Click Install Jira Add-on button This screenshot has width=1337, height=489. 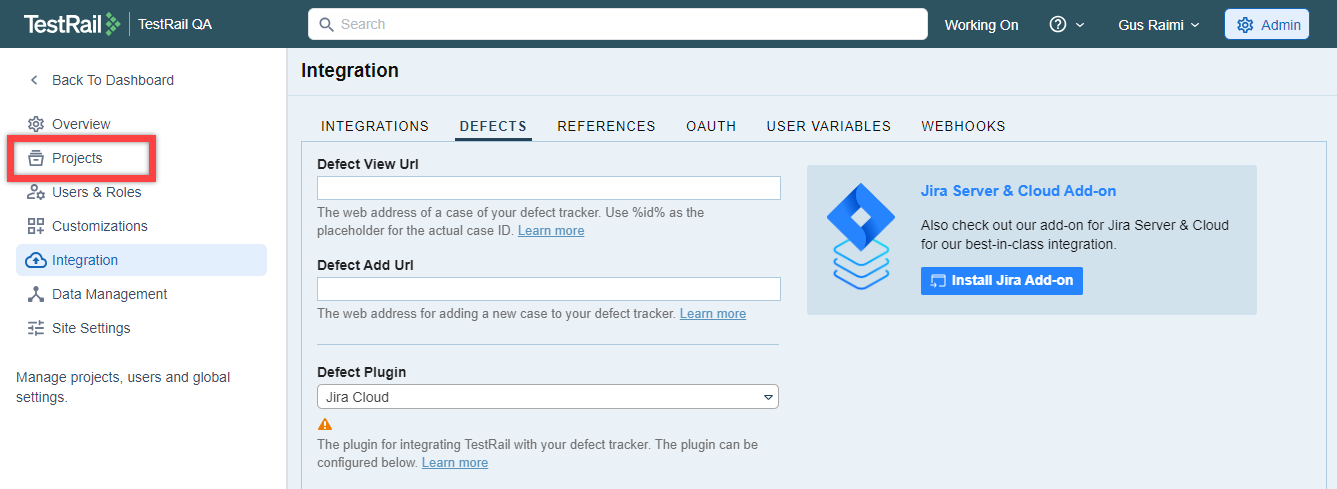1002,281
